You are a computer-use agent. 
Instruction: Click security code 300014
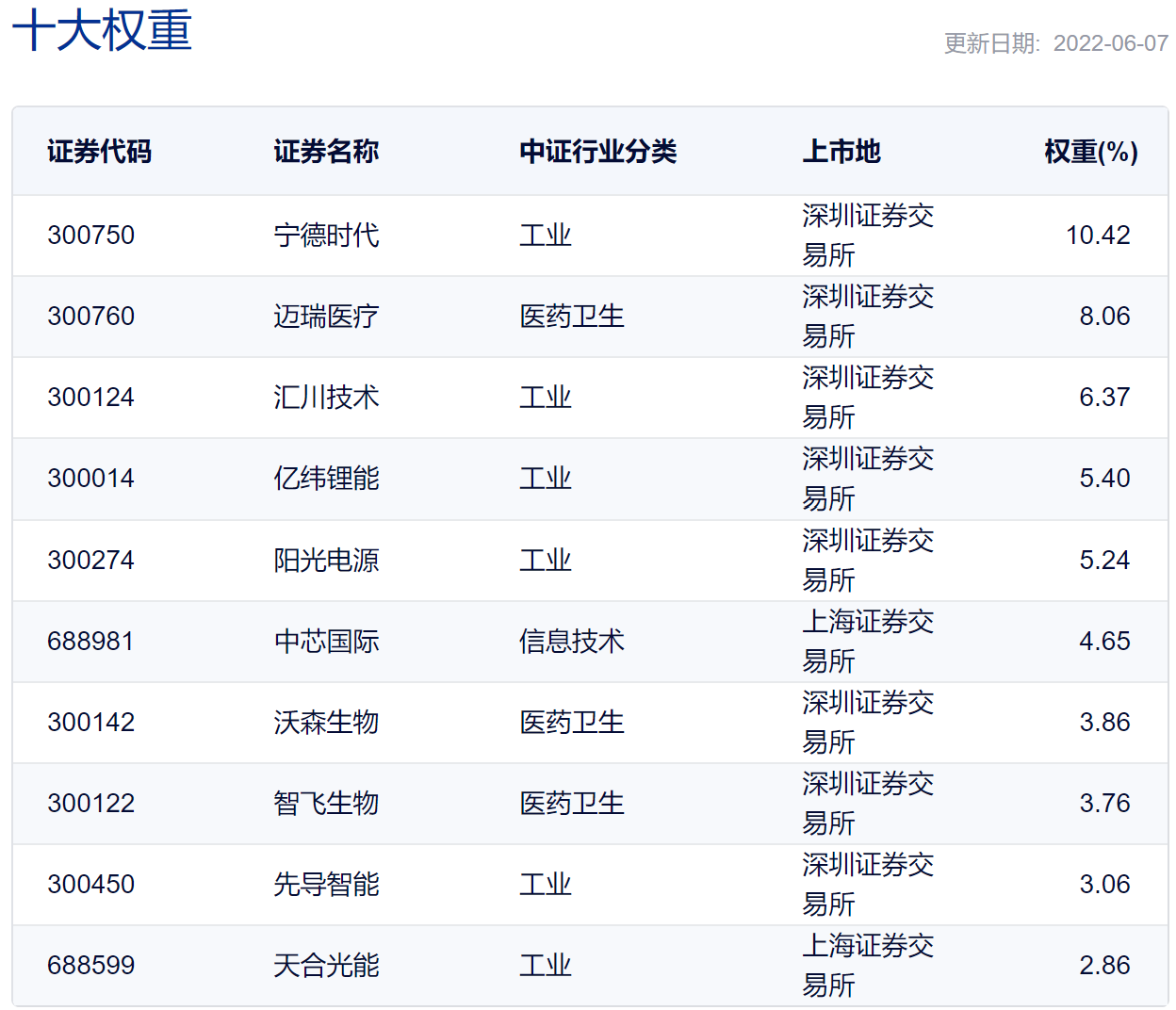pyautogui.click(x=91, y=478)
